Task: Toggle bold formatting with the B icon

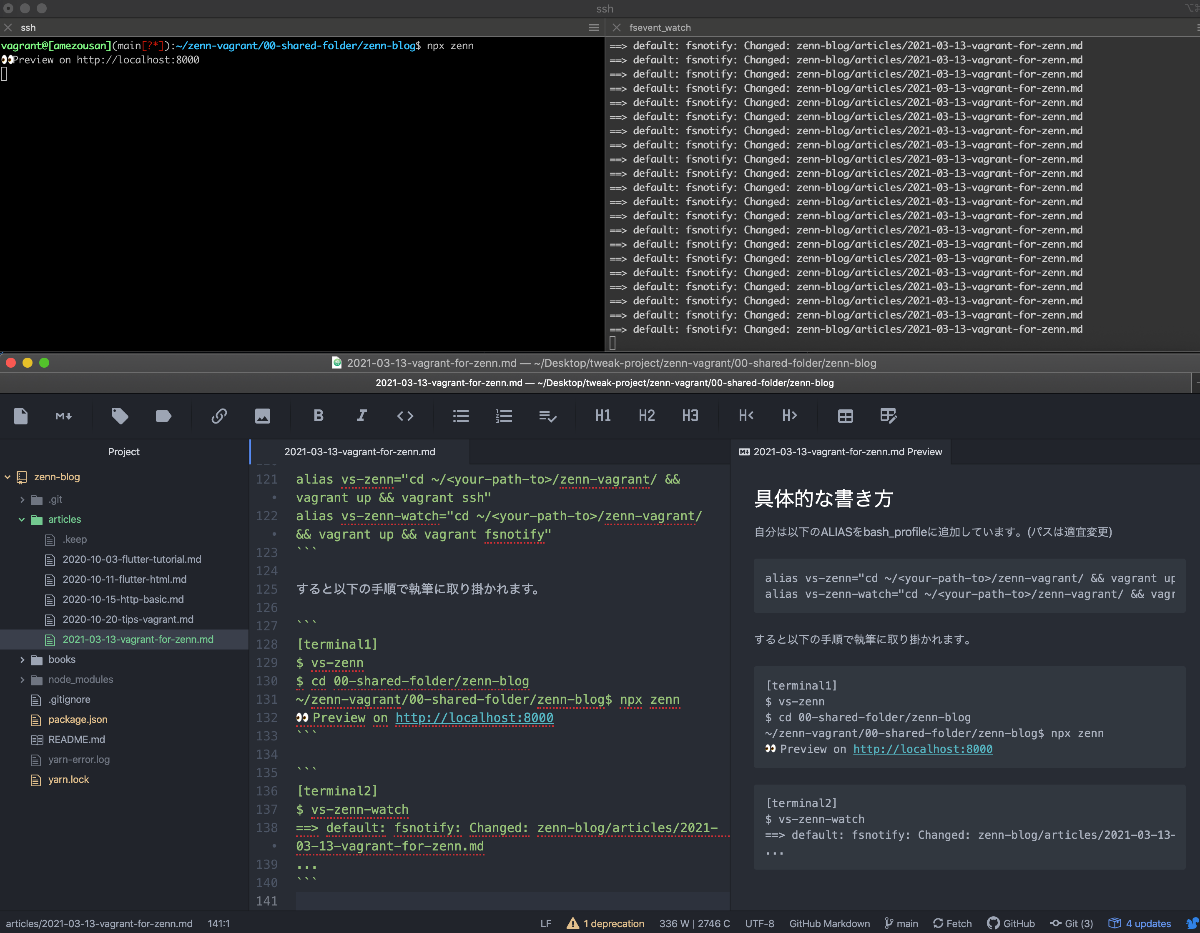Action: [x=318, y=416]
